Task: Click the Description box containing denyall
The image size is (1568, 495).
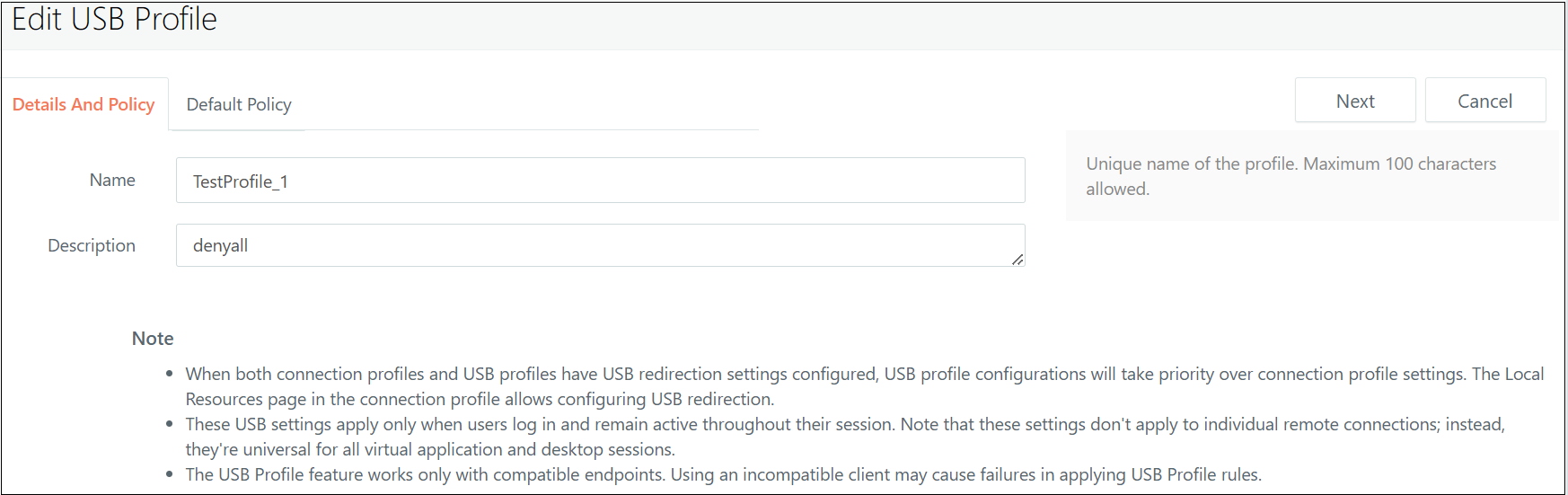Action: click(600, 245)
